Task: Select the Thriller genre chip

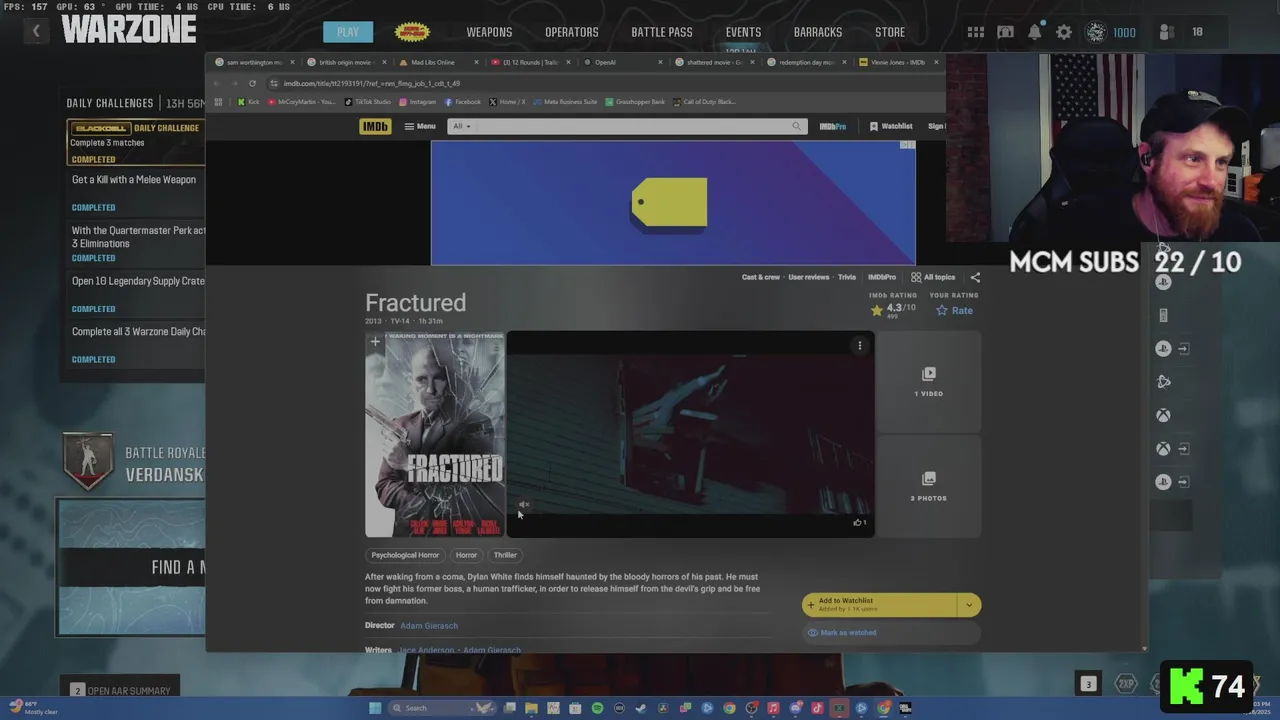Action: coord(505,555)
